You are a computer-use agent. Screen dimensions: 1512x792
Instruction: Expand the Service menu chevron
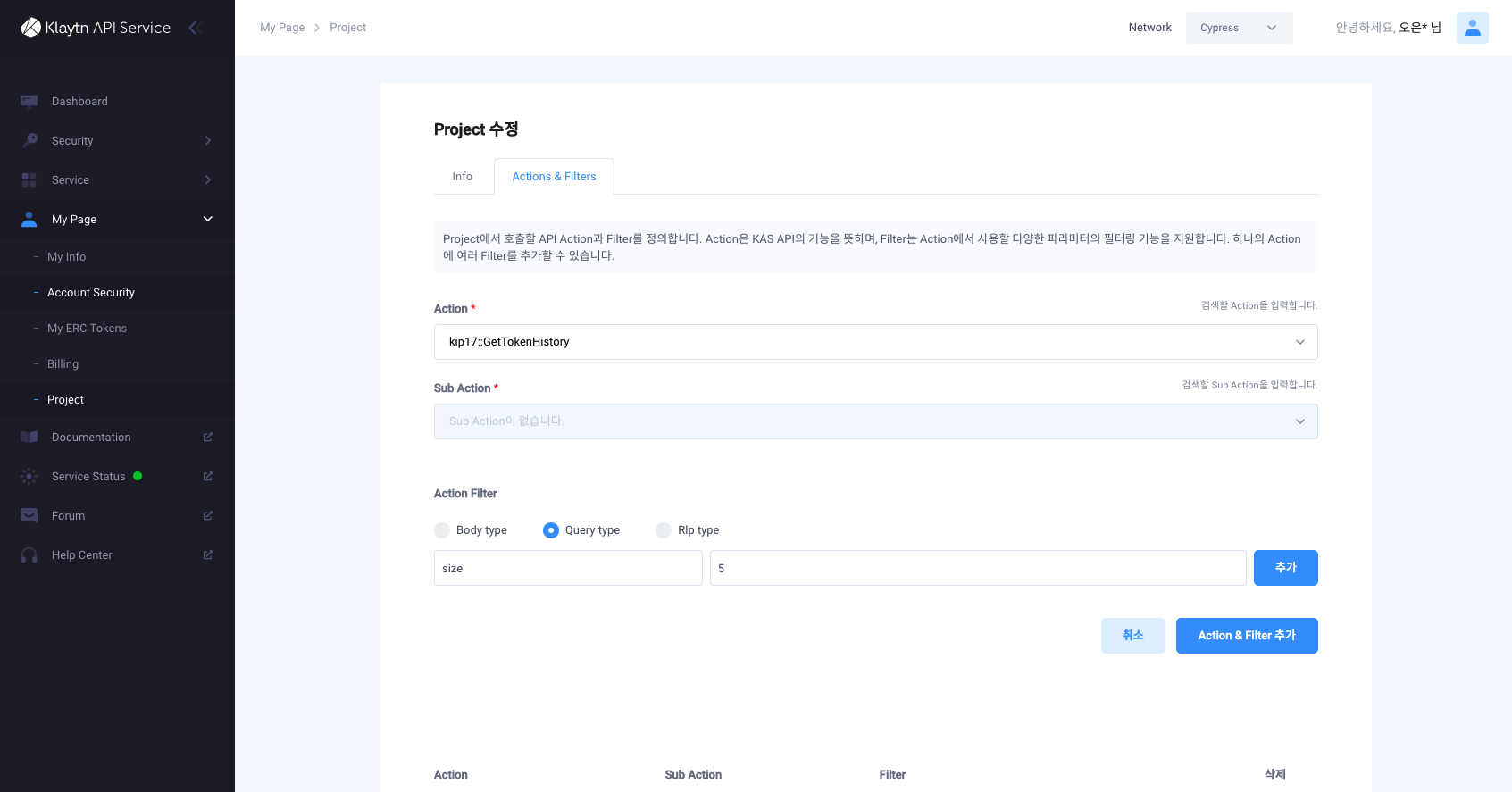(208, 180)
